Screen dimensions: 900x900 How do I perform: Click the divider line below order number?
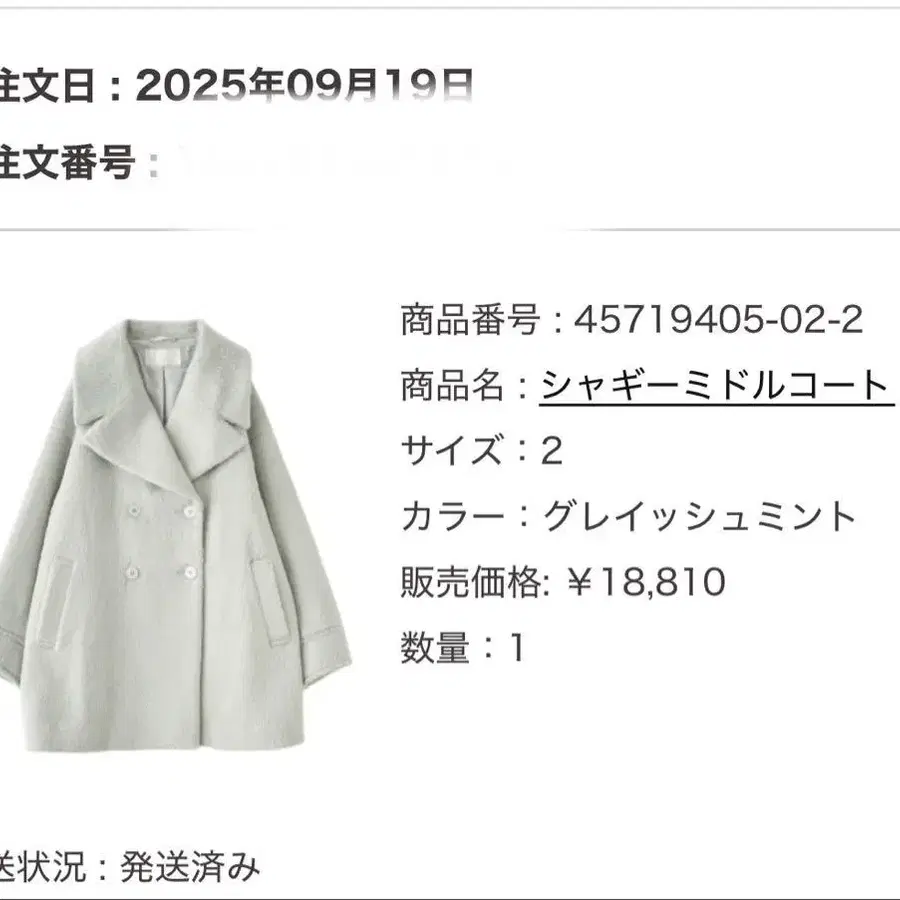point(450,230)
